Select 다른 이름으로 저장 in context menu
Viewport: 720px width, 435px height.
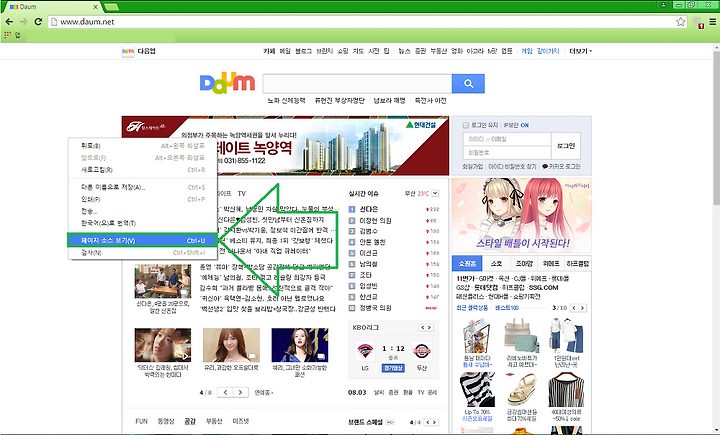(x=142, y=187)
